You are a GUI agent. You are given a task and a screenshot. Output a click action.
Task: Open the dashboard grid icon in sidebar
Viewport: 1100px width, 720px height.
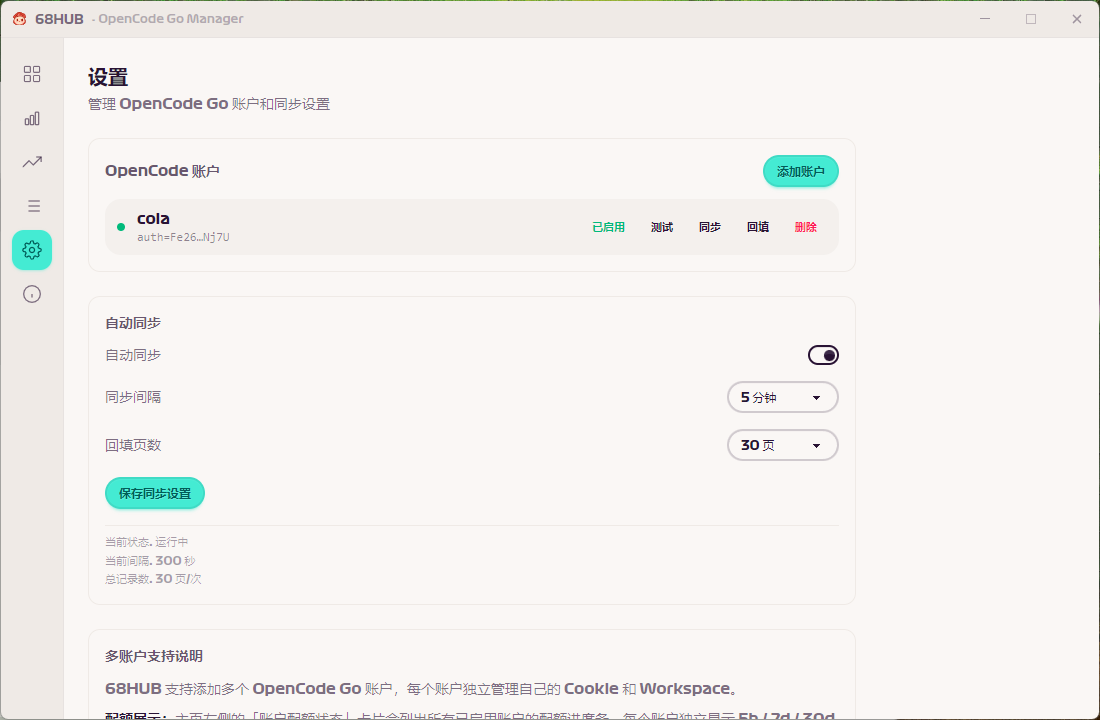[32, 74]
